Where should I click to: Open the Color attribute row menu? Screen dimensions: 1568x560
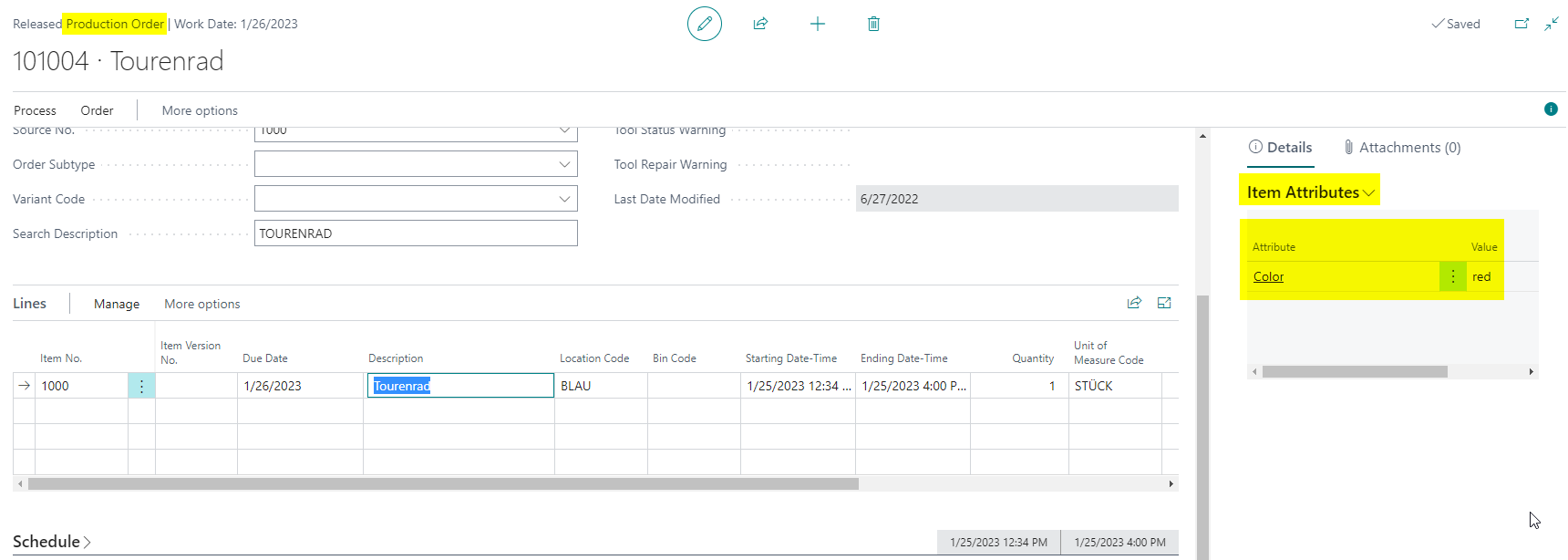(1453, 276)
